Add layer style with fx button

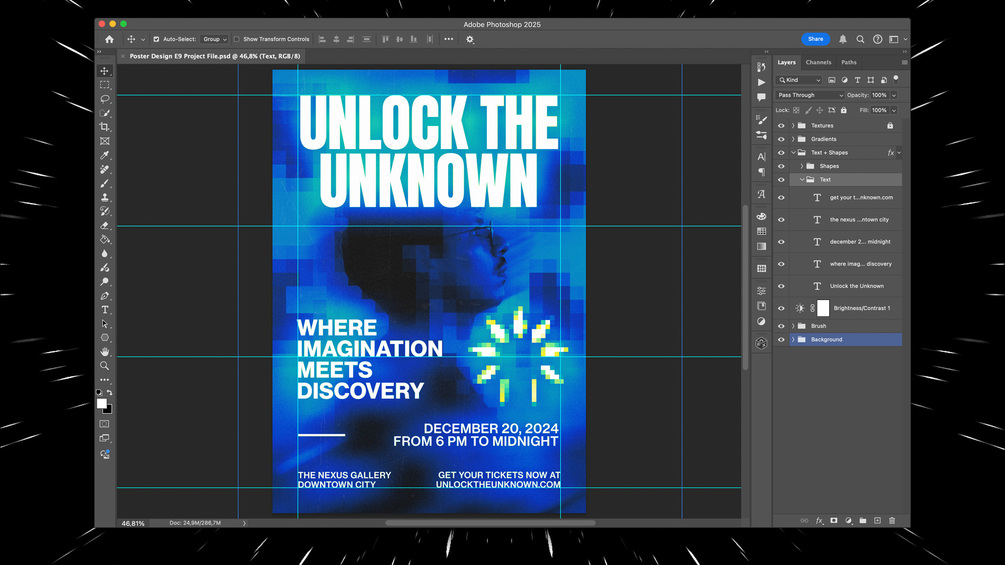click(819, 521)
